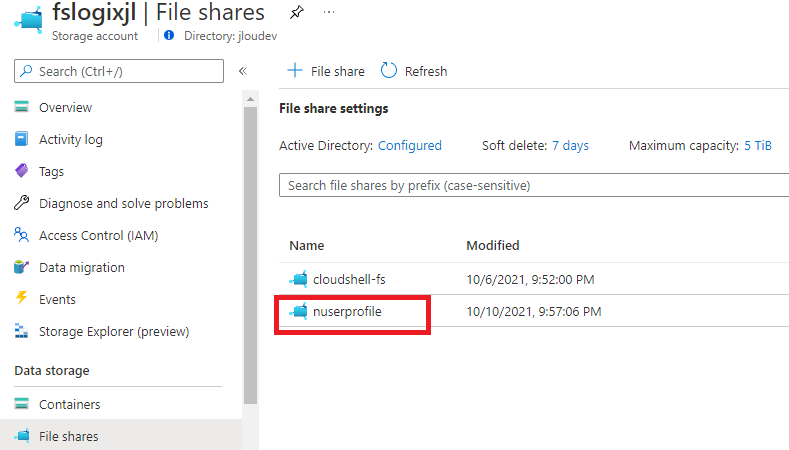
Task: Click the Tags icon
Action: point(22,171)
